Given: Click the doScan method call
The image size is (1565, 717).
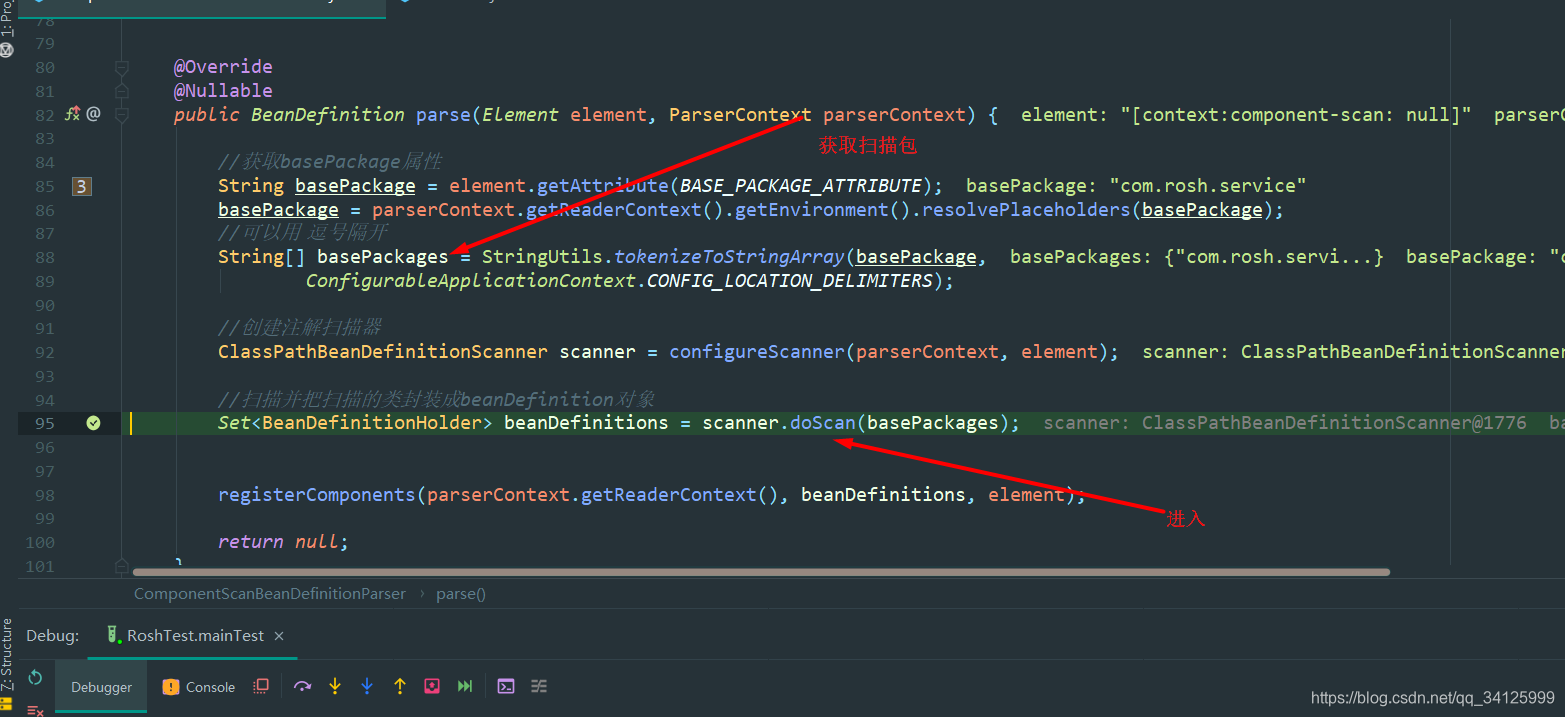Looking at the screenshot, I should click(823, 423).
